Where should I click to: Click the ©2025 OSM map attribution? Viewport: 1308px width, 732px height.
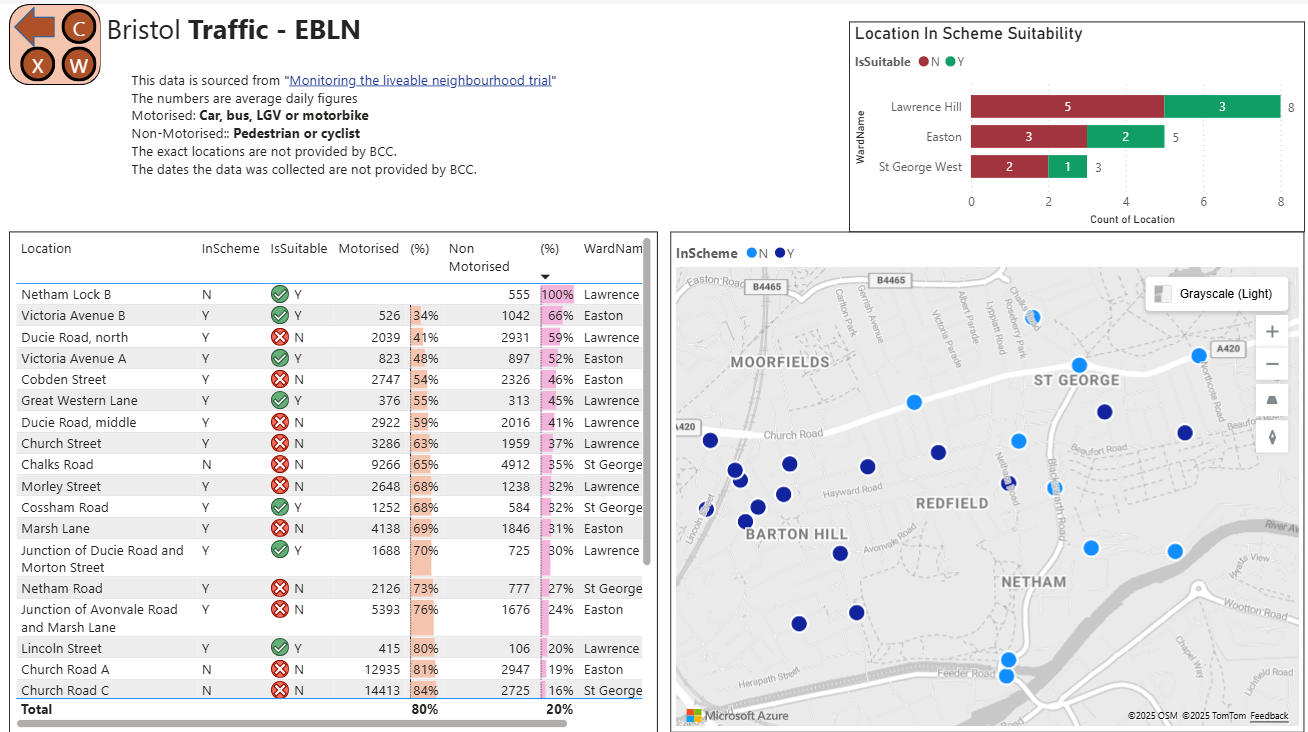[1152, 716]
